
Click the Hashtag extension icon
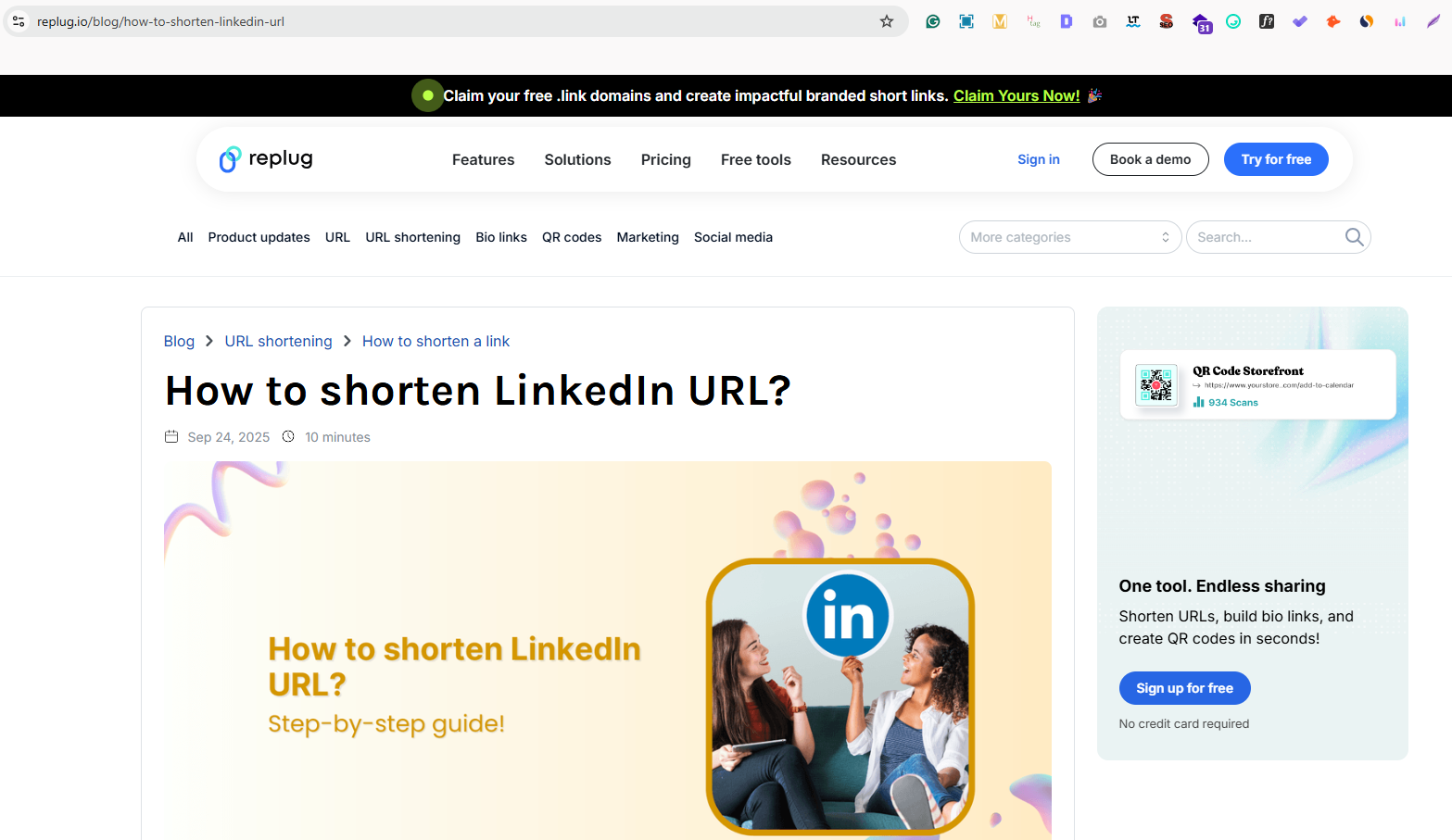coord(1033,20)
